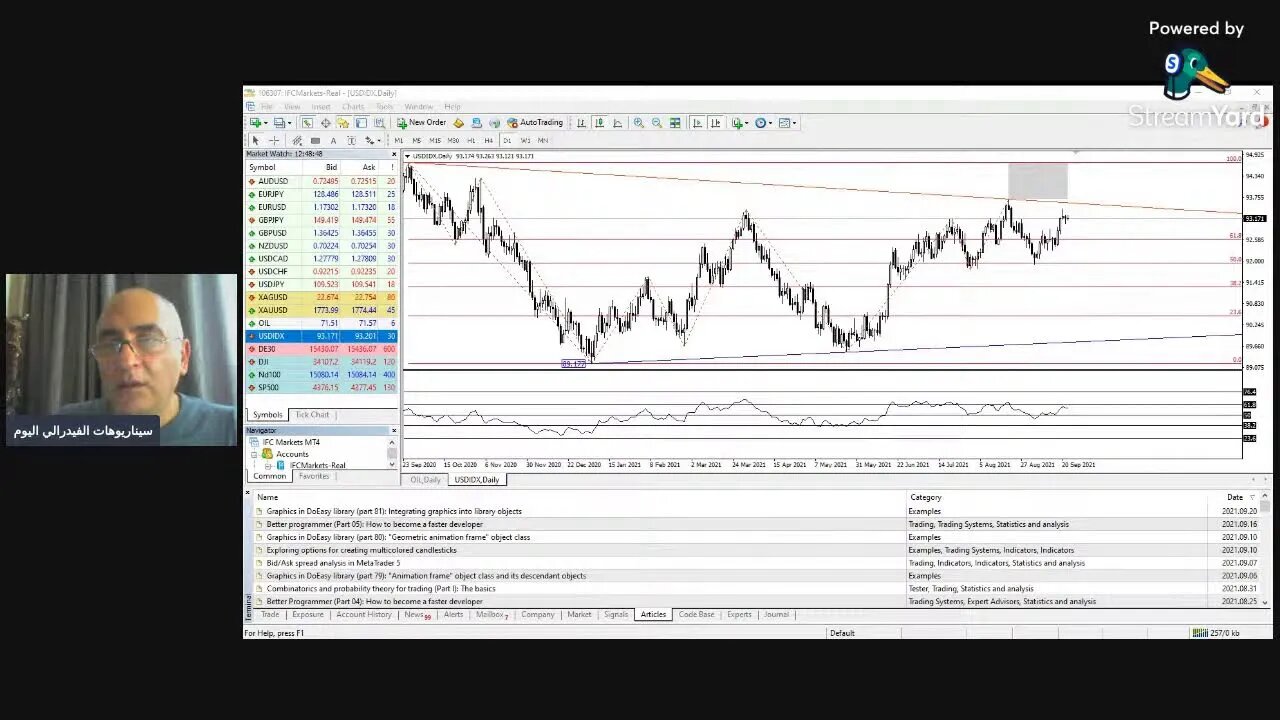This screenshot has height=720, width=1280.
Task: Open the Profiles toolbar icon
Action: tap(281, 123)
